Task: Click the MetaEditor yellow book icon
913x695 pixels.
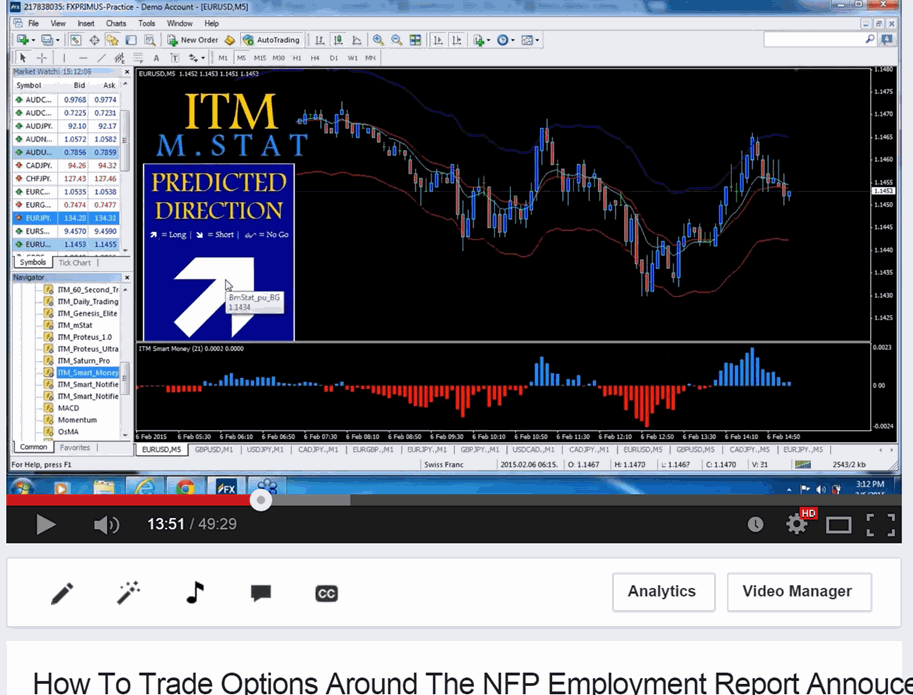Action: click(x=230, y=40)
